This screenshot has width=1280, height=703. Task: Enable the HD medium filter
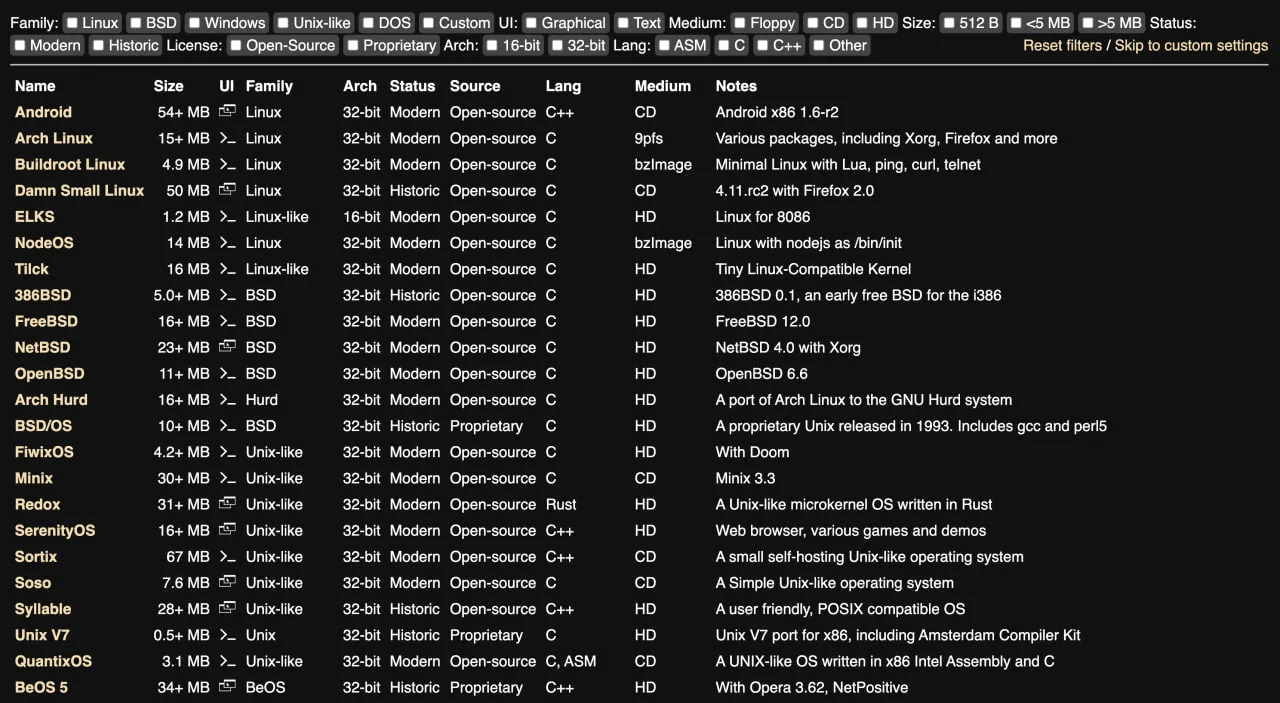click(861, 22)
